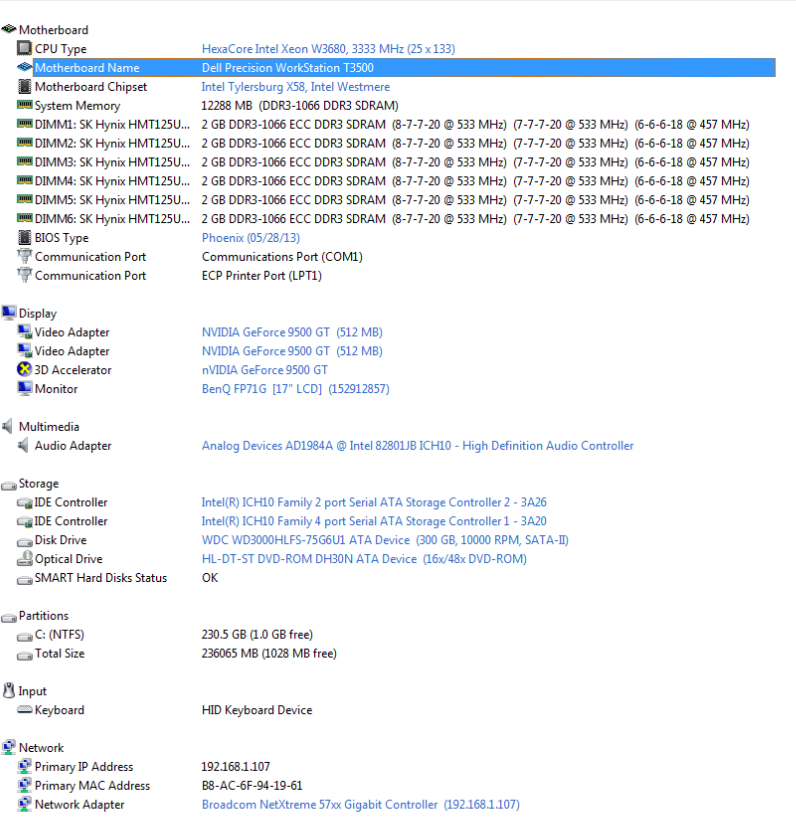Click the B8-AC-6F-94-19-61 MAC value
The image size is (796, 826).
[252, 786]
